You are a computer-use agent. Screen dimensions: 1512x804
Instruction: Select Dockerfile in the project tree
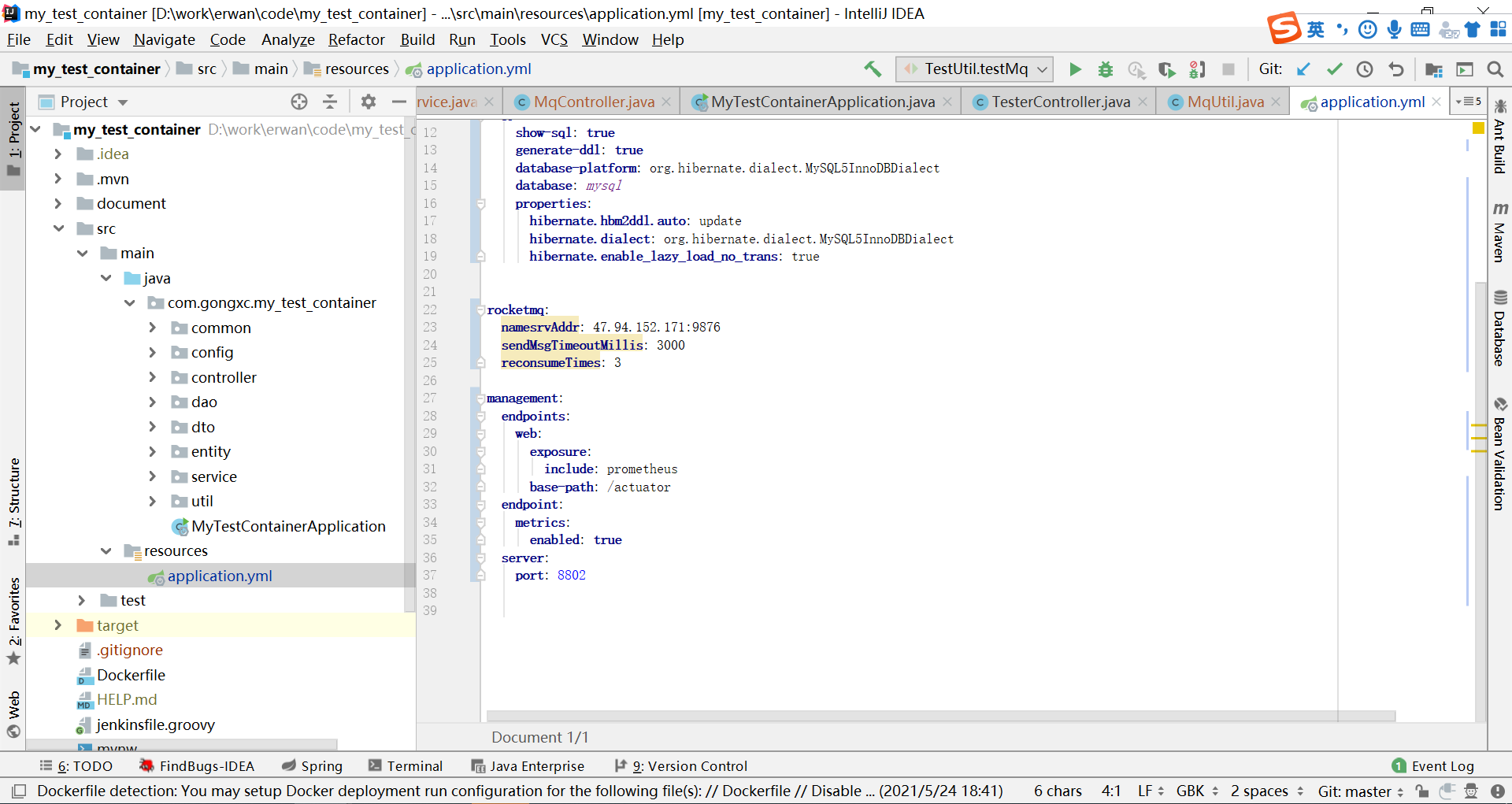click(131, 675)
